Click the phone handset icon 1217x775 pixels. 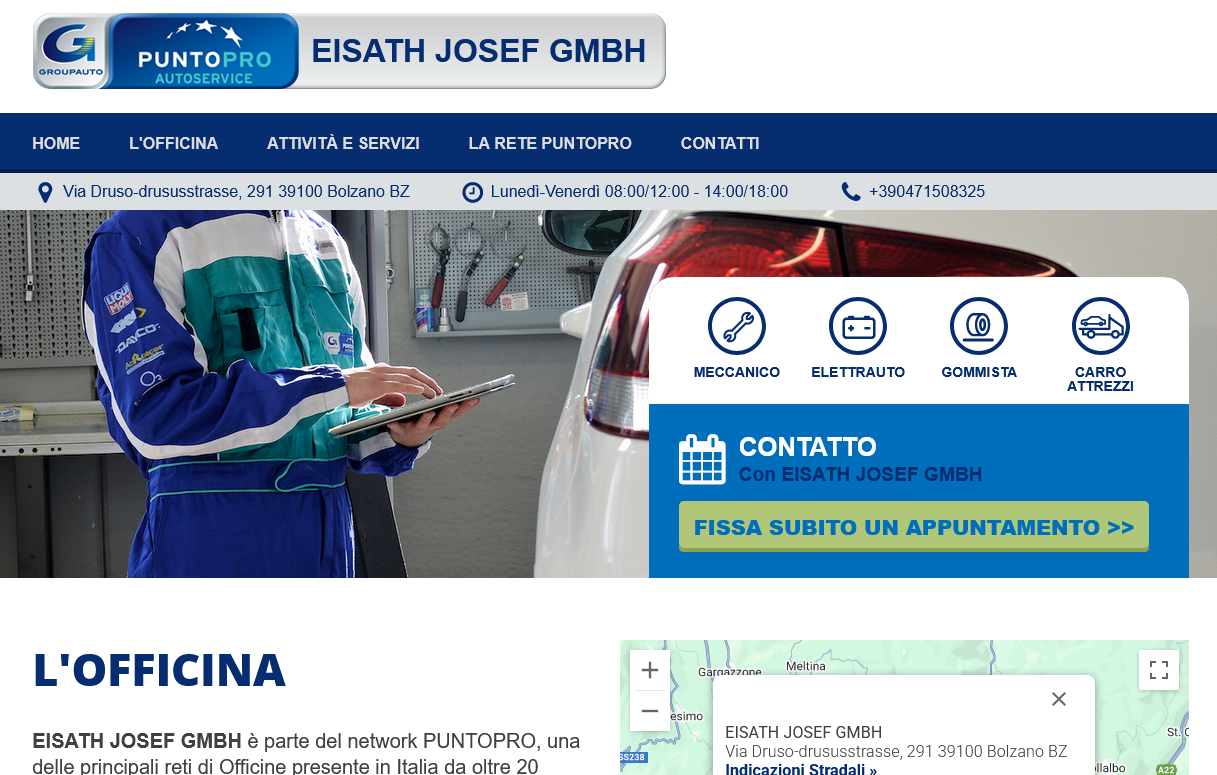tap(851, 192)
